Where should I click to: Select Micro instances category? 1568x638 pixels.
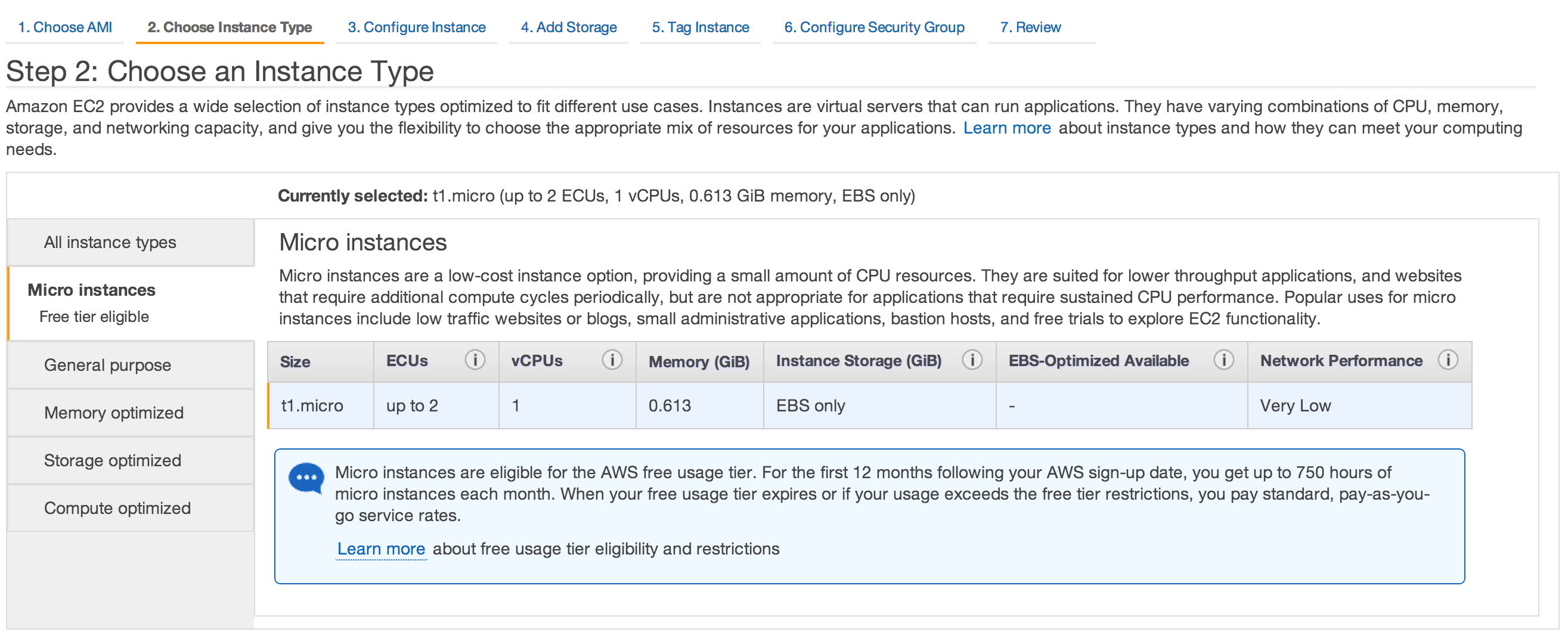(x=131, y=303)
